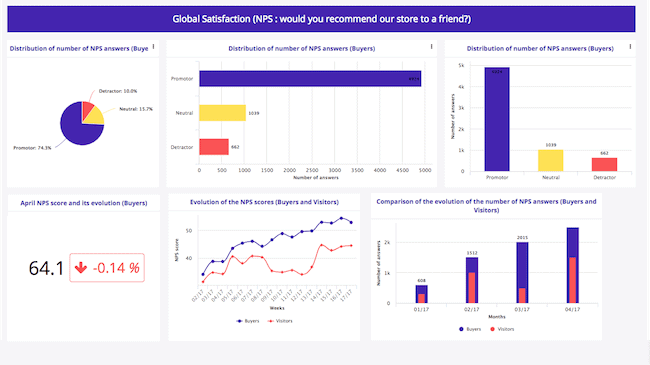Click the red Detractor column labeled 662
This screenshot has height=365, width=650.
tap(604, 164)
